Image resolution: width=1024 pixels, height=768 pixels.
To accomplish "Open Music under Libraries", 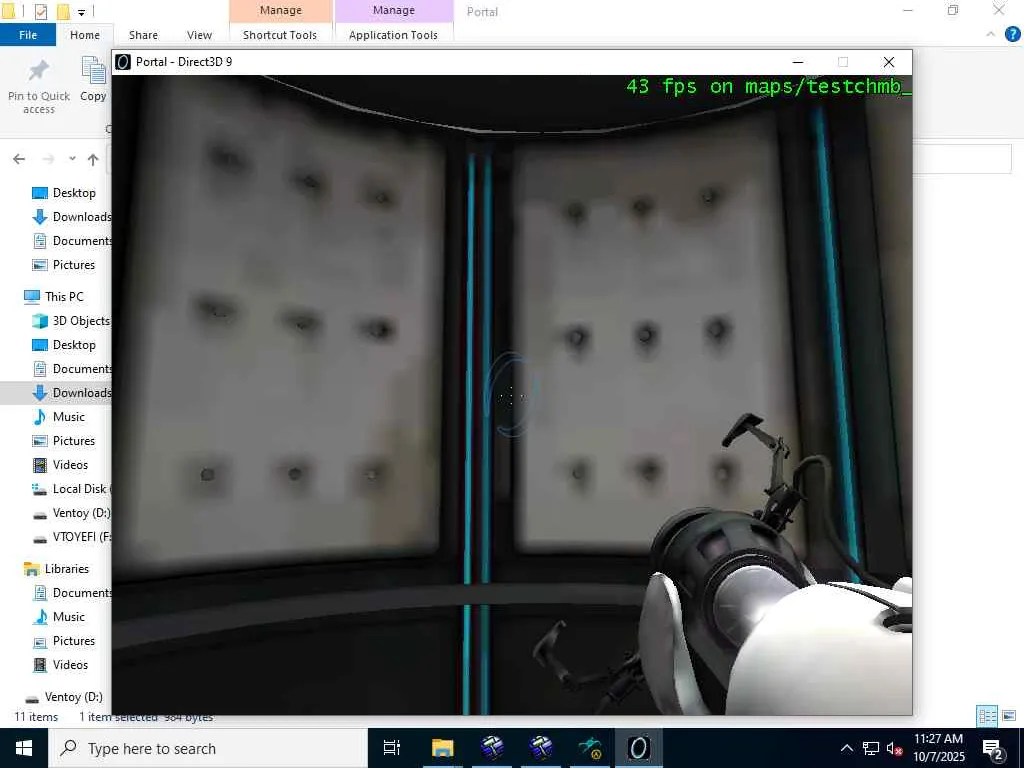I will [x=69, y=616].
